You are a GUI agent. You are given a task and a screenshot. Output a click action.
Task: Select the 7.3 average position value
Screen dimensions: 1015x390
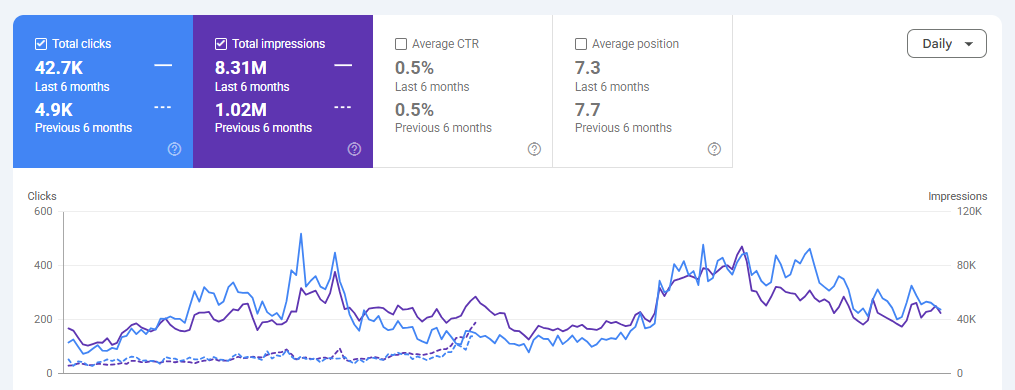point(587,67)
